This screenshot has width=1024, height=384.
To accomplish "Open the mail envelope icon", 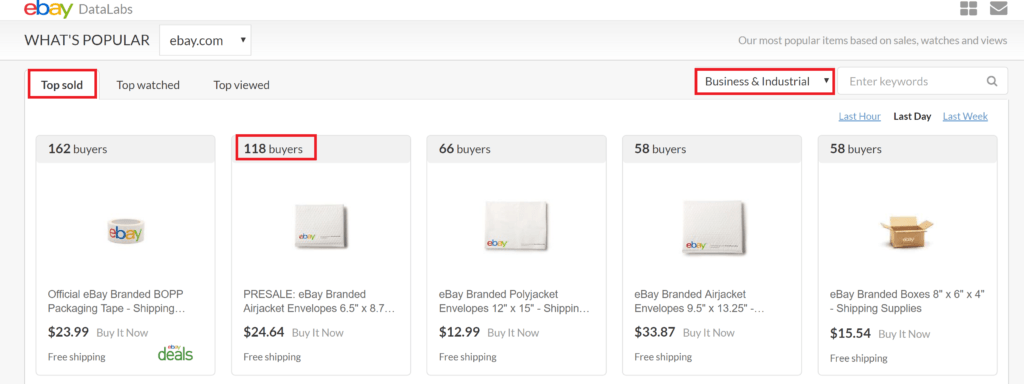I will pos(998,8).
